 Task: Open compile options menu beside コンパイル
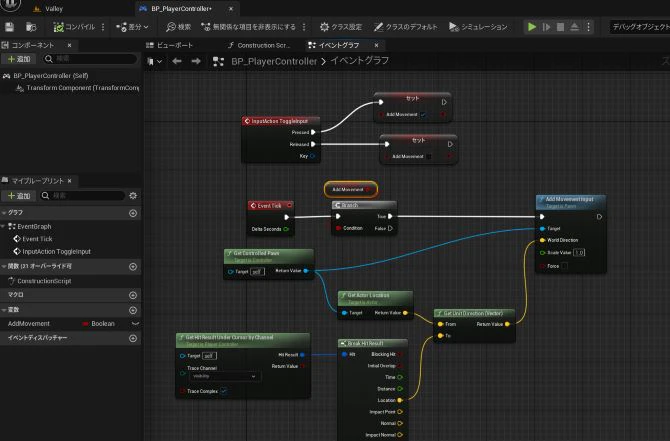(x=103, y=27)
